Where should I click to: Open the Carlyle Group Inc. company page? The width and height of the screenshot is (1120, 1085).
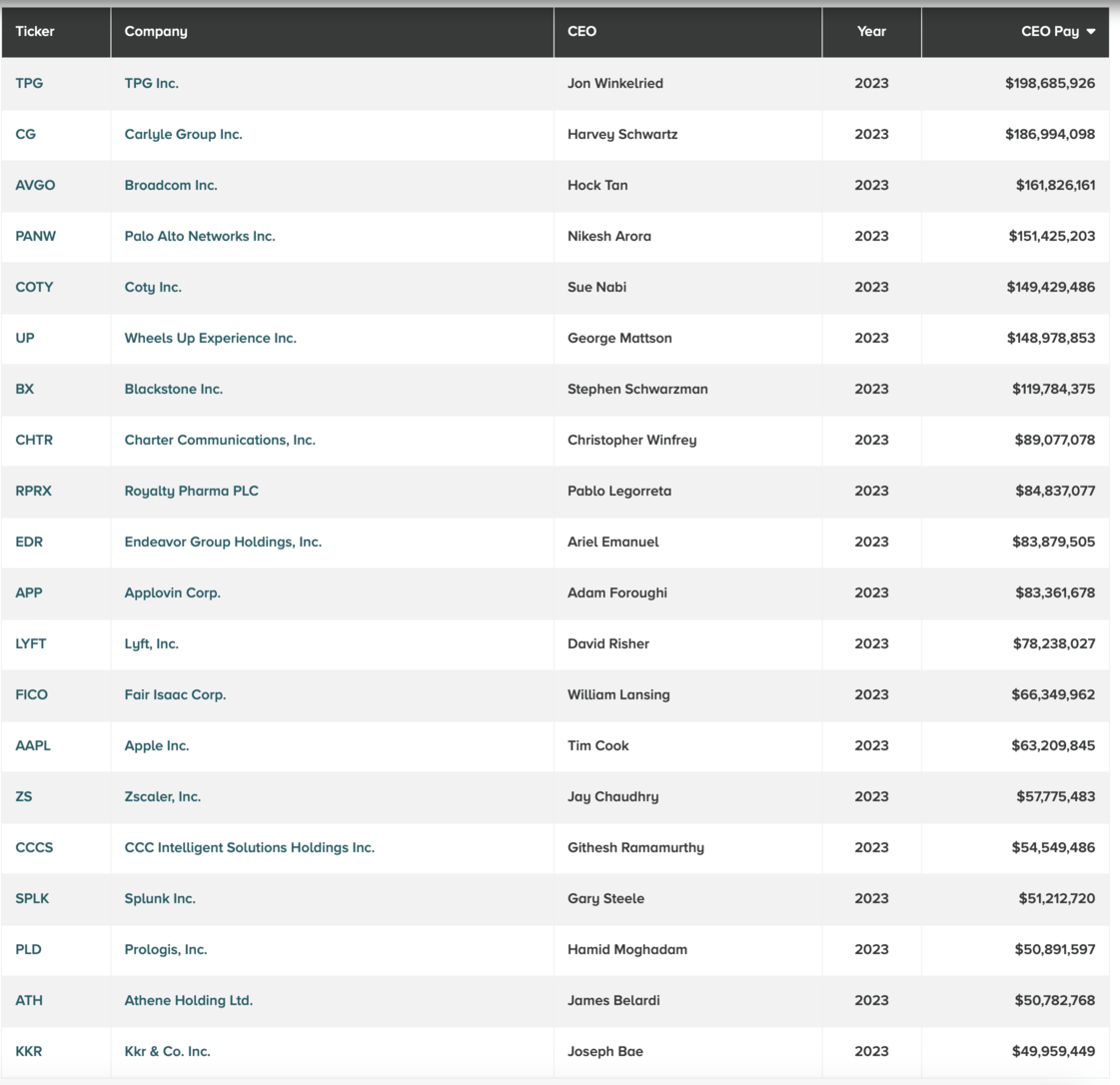pyautogui.click(x=184, y=134)
